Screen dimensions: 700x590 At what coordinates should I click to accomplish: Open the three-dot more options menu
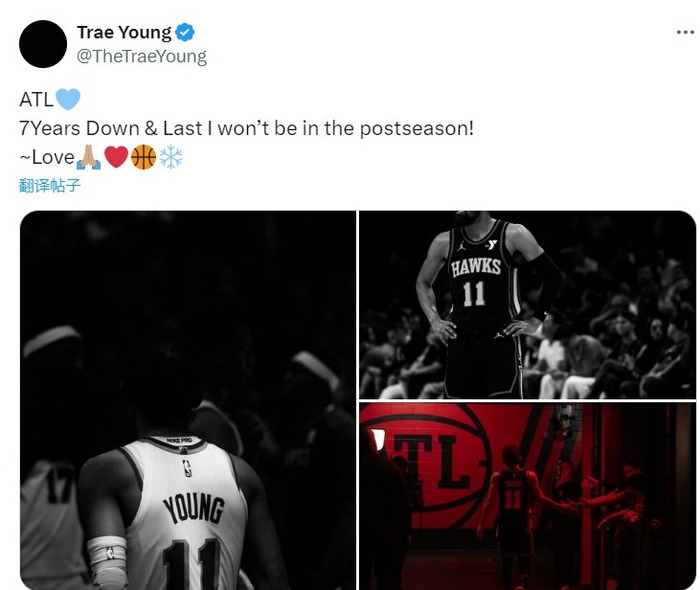point(686,32)
